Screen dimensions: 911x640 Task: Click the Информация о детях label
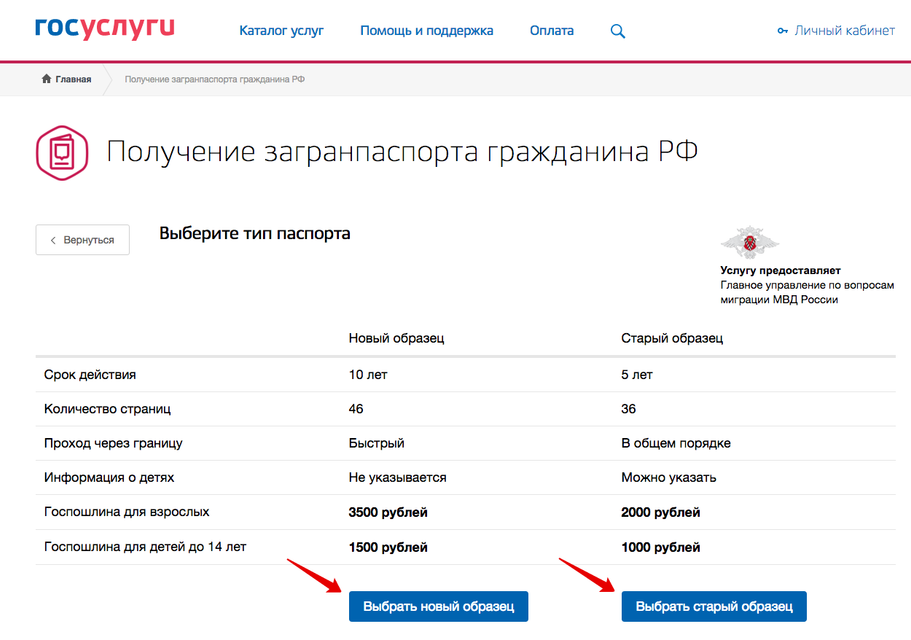tap(109, 477)
